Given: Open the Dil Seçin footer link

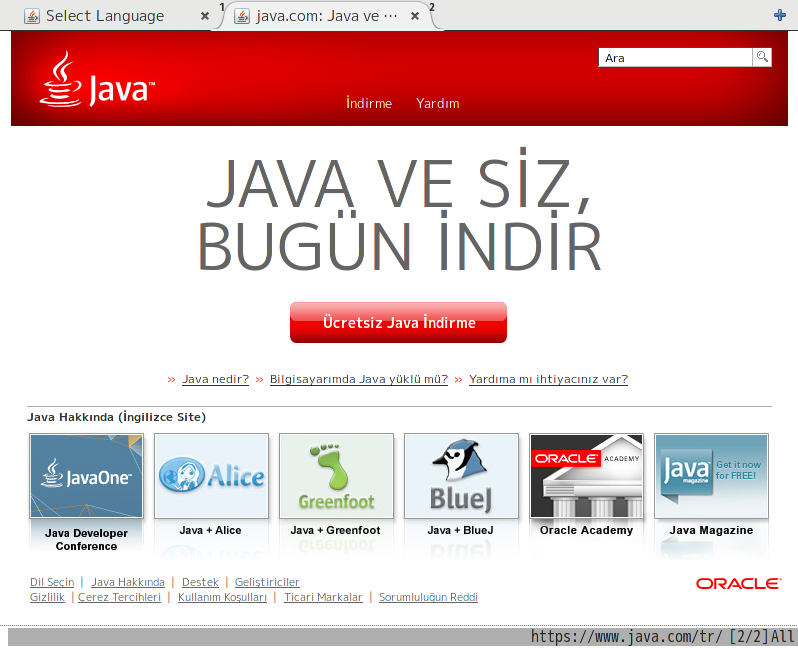Looking at the screenshot, I should click(x=52, y=582).
